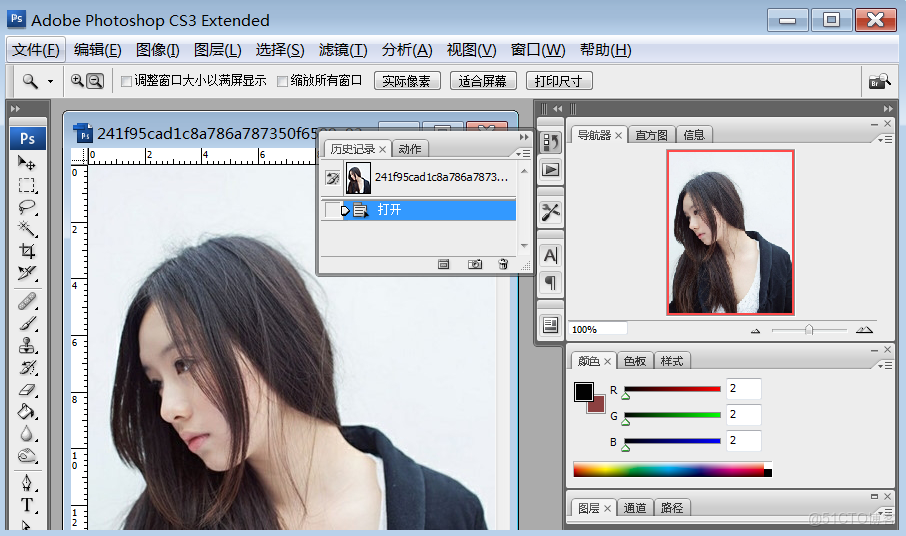
Task: Open the Paragraph panel dock icon
Action: [550, 283]
